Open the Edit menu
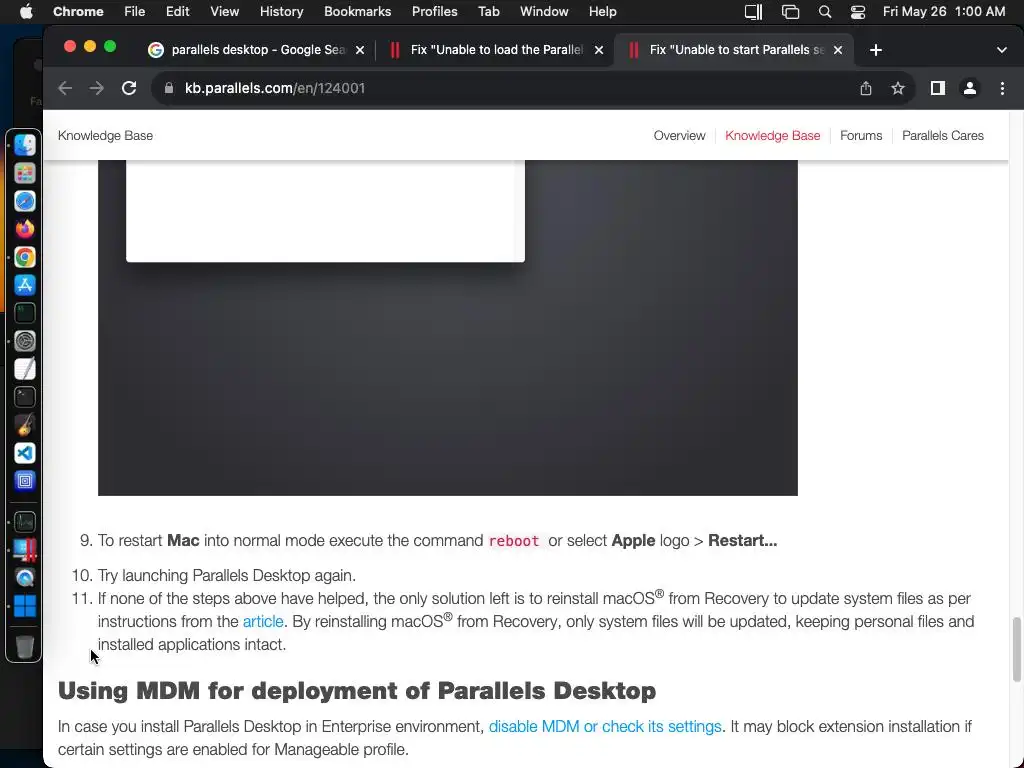 tap(178, 12)
